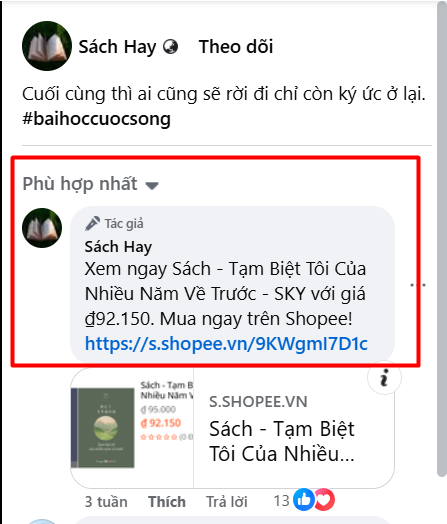View the blue like reaction icon
This screenshot has height=524, width=447.
pyautogui.click(x=304, y=500)
